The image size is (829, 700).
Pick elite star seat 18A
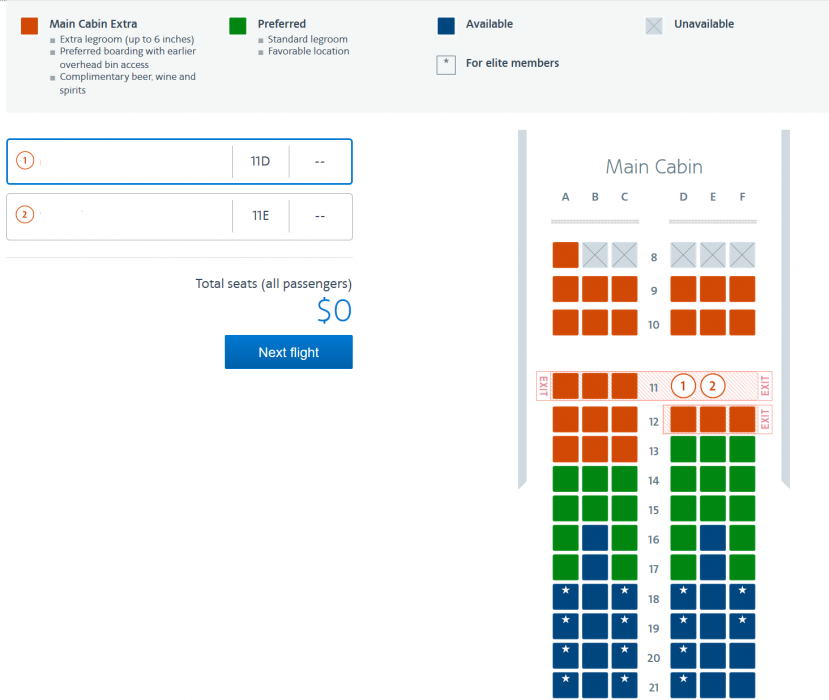[566, 597]
